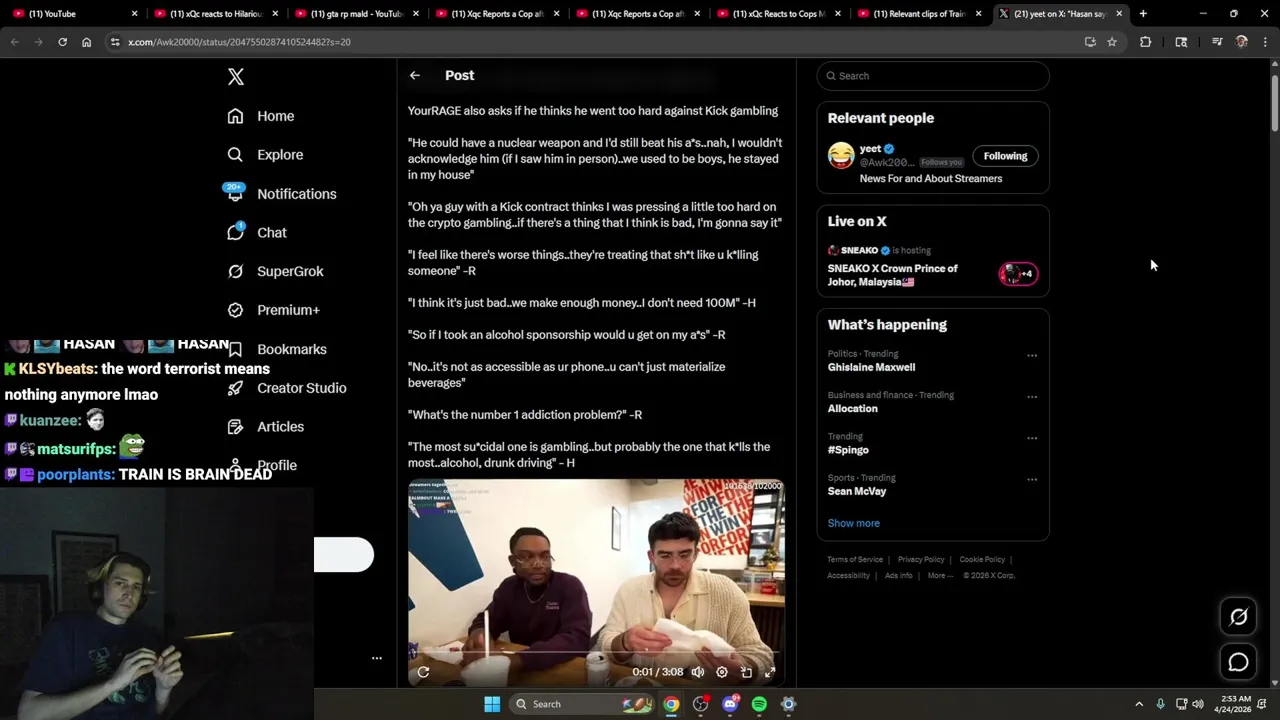Screen dimensions: 1280x720
Task: Click the Following button for yeet
Action: click(x=1005, y=156)
